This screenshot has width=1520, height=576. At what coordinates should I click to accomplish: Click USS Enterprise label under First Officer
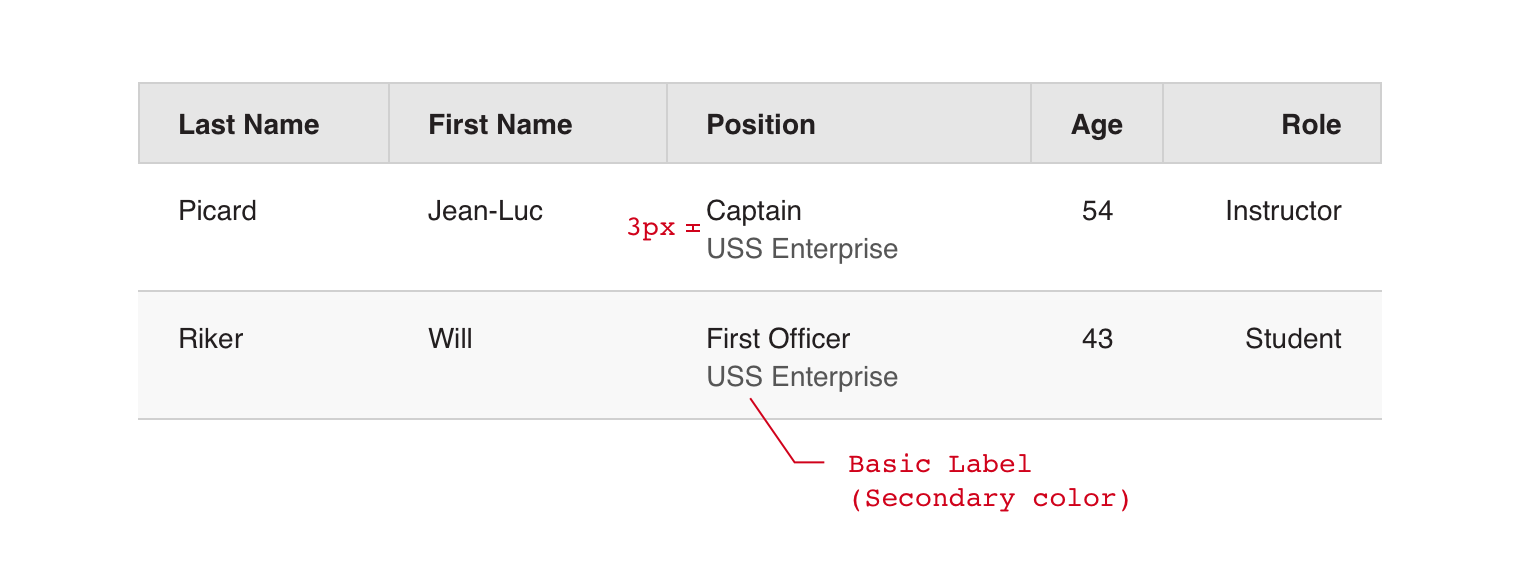(x=802, y=377)
